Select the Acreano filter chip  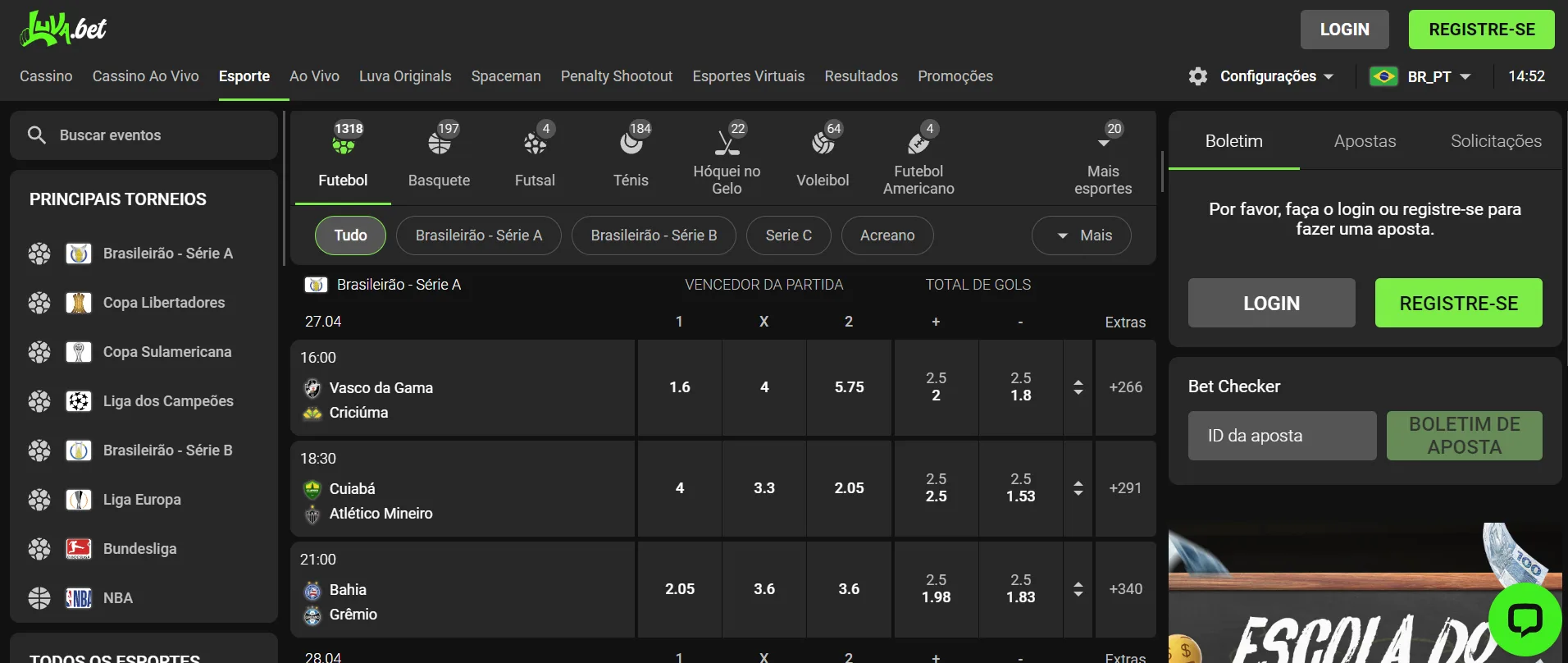pos(887,235)
